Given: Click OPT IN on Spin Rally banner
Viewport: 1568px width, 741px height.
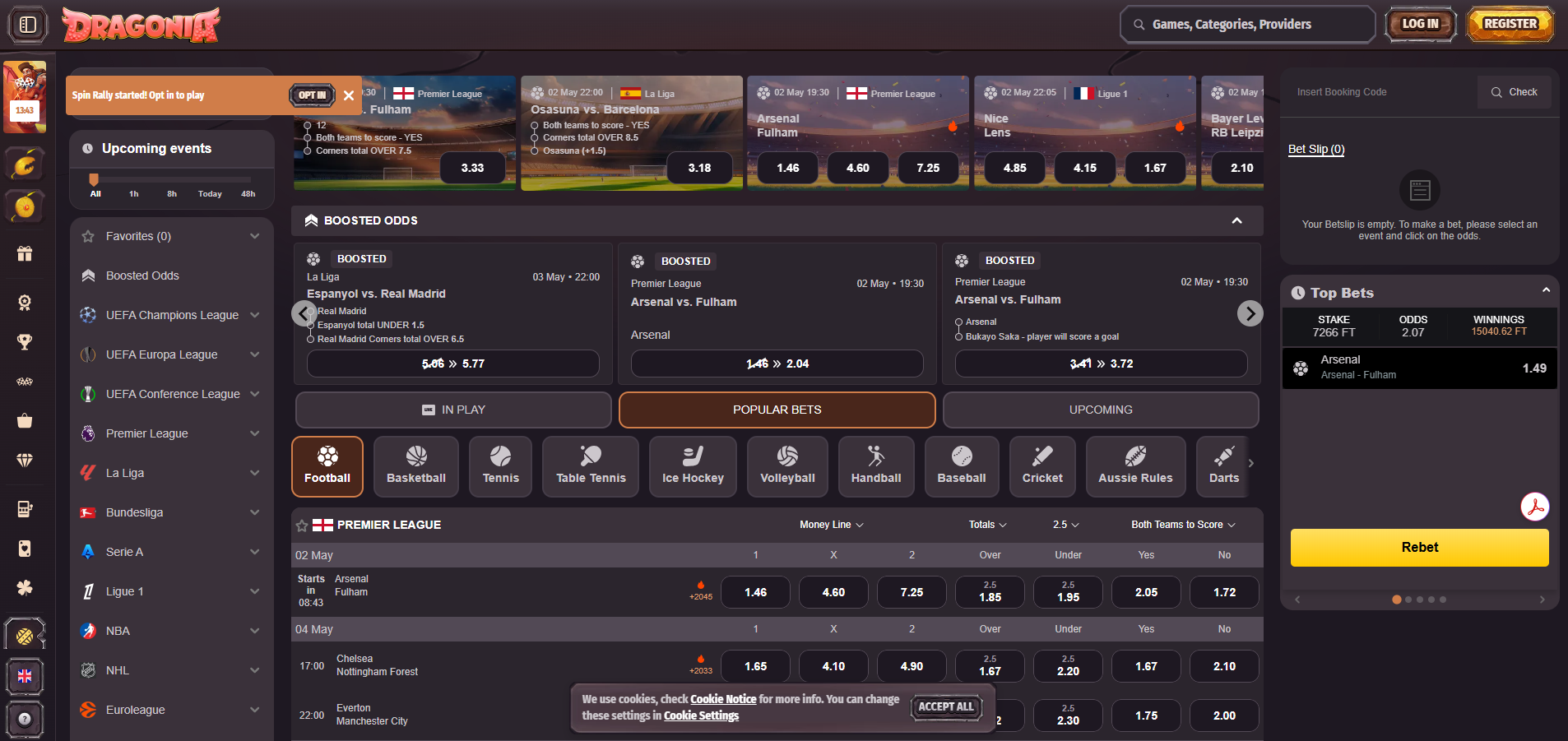Looking at the screenshot, I should (313, 95).
